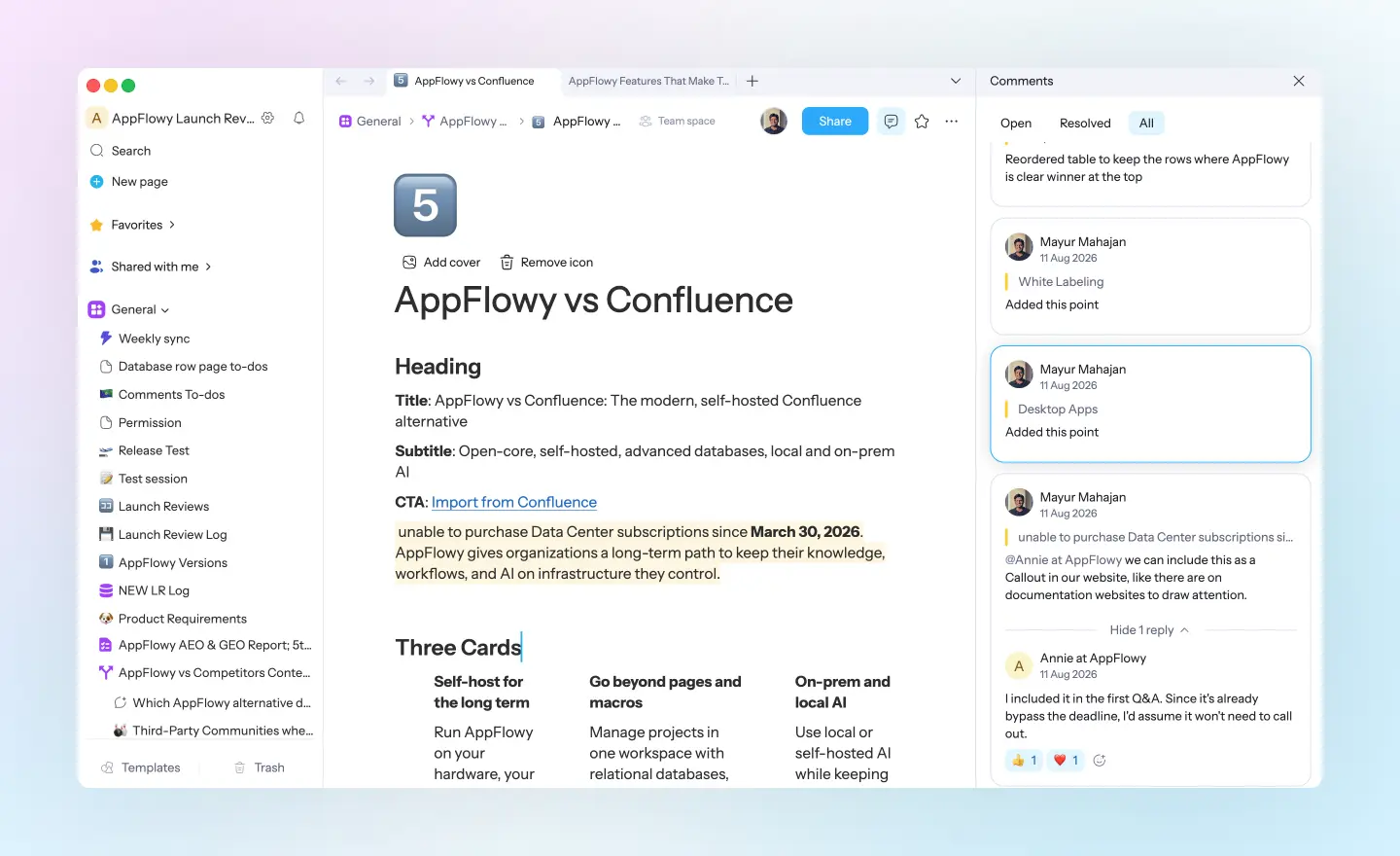Toggle the heart reaction
This screenshot has width=1400, height=856.
tap(1067, 761)
